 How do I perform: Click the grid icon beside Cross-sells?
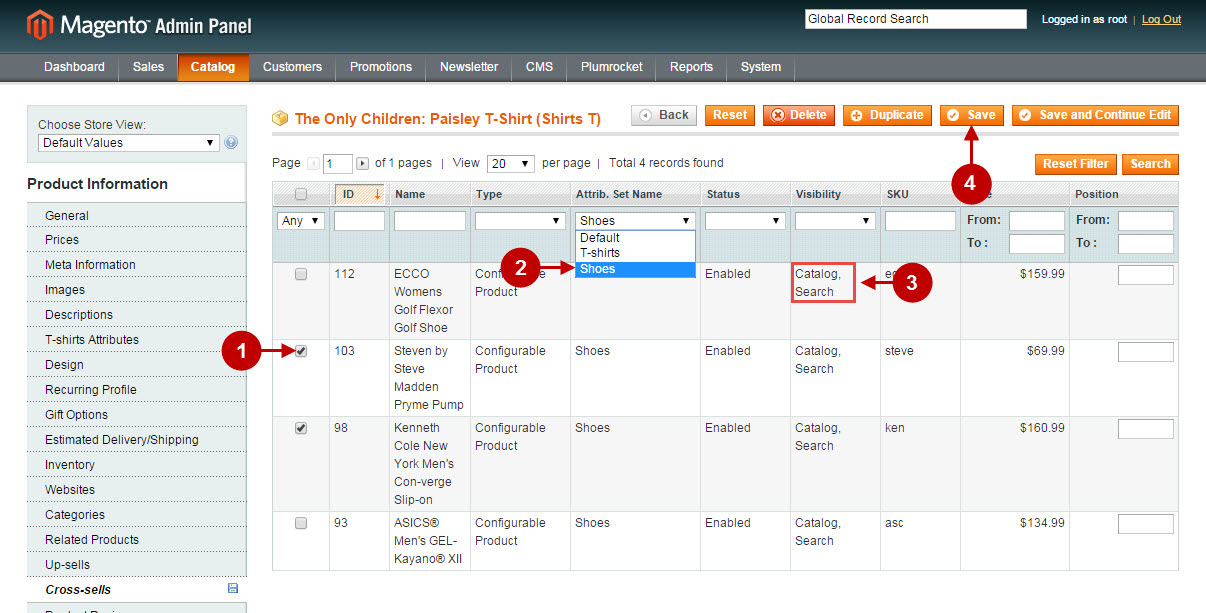(x=234, y=589)
